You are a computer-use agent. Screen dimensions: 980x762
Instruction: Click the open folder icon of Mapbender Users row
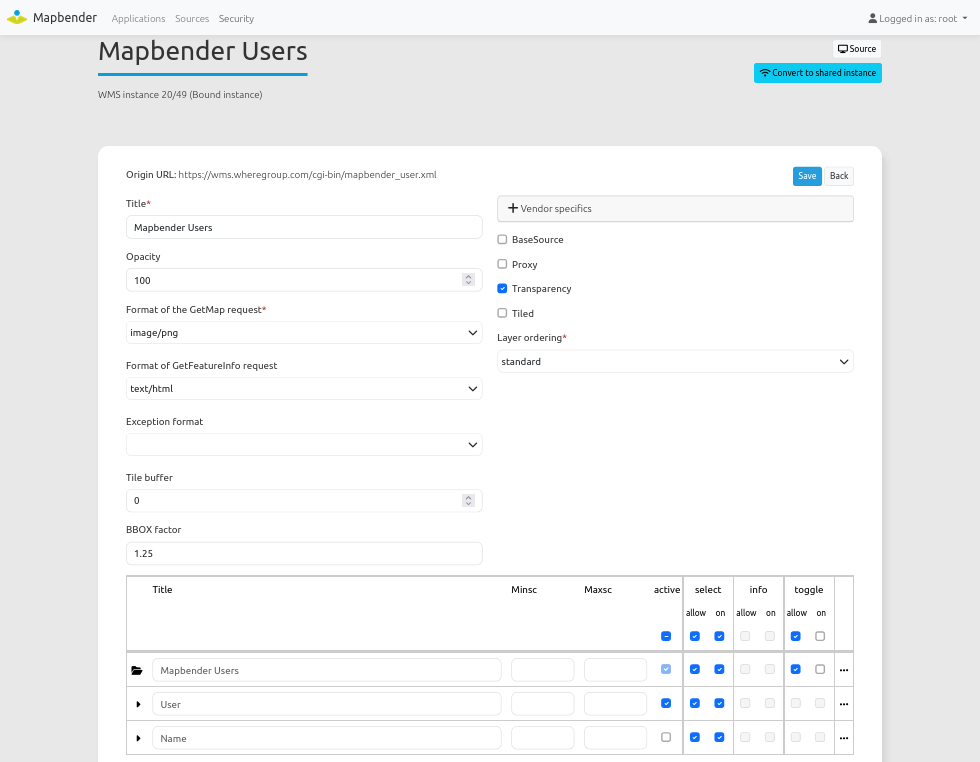[137, 670]
